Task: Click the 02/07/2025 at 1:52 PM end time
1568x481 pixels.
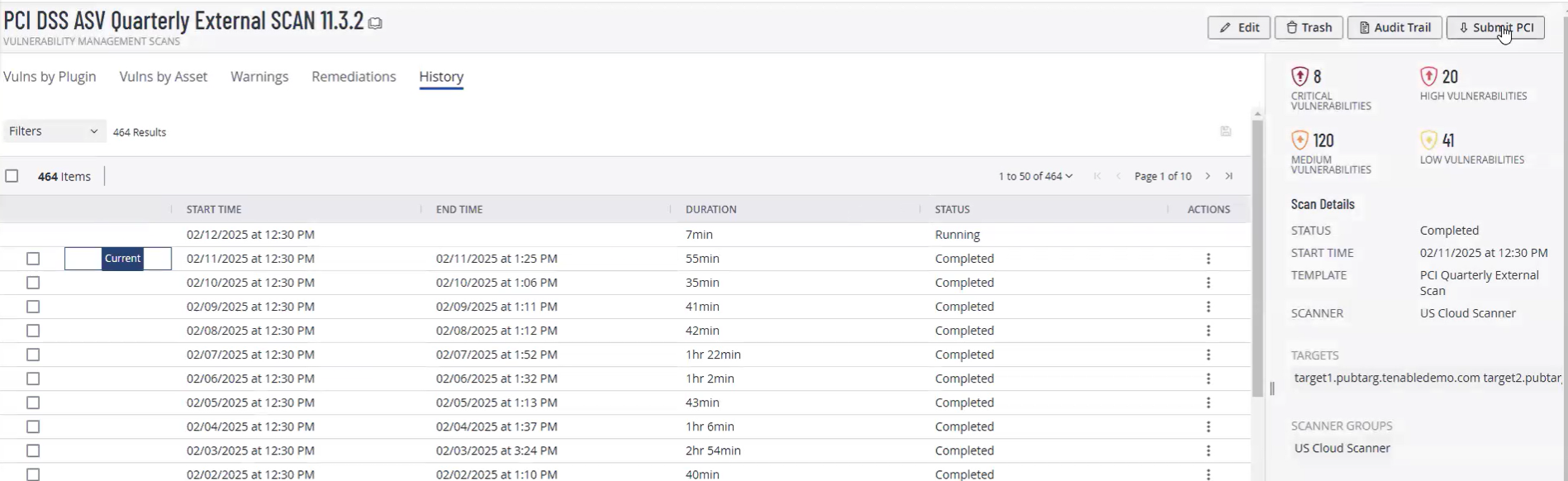Action: pyautogui.click(x=497, y=355)
